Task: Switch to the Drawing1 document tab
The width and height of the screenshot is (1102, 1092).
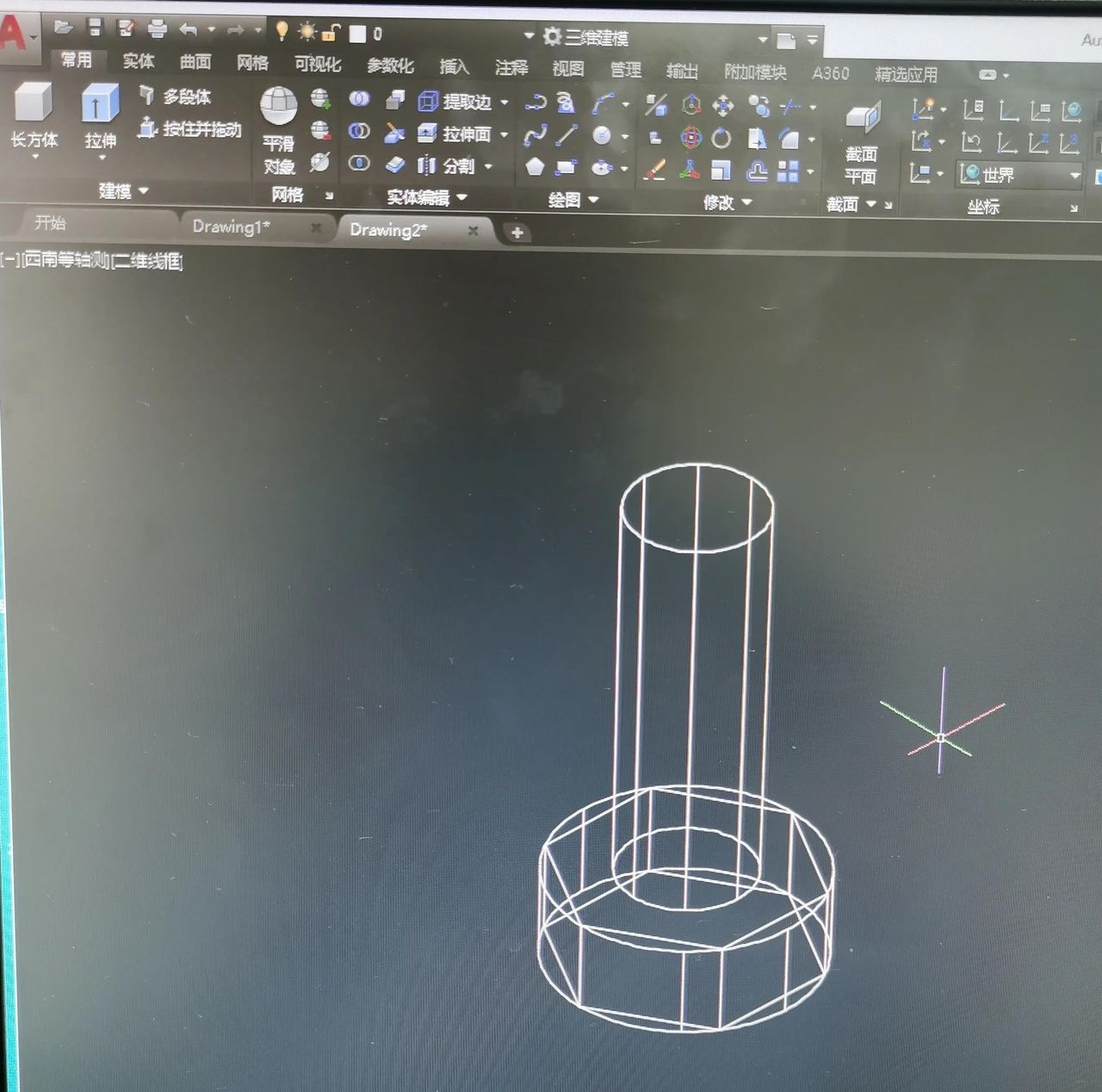Action: click(231, 226)
